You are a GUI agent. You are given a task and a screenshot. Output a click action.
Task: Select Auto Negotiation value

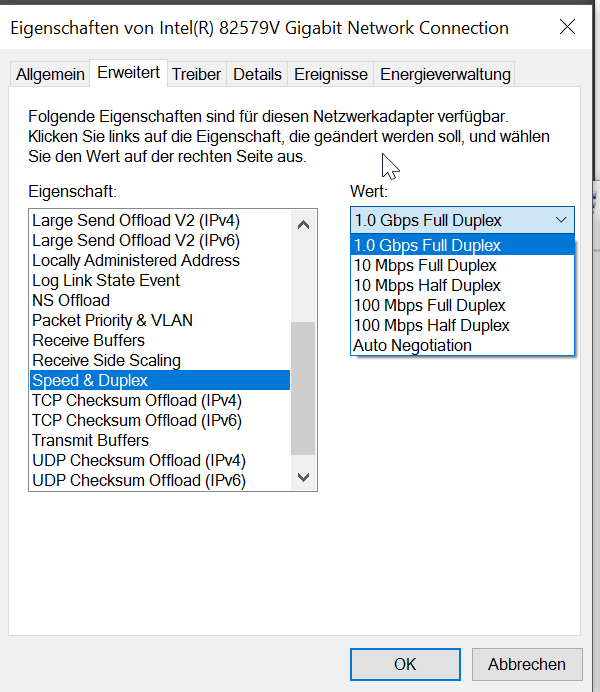coord(462,345)
